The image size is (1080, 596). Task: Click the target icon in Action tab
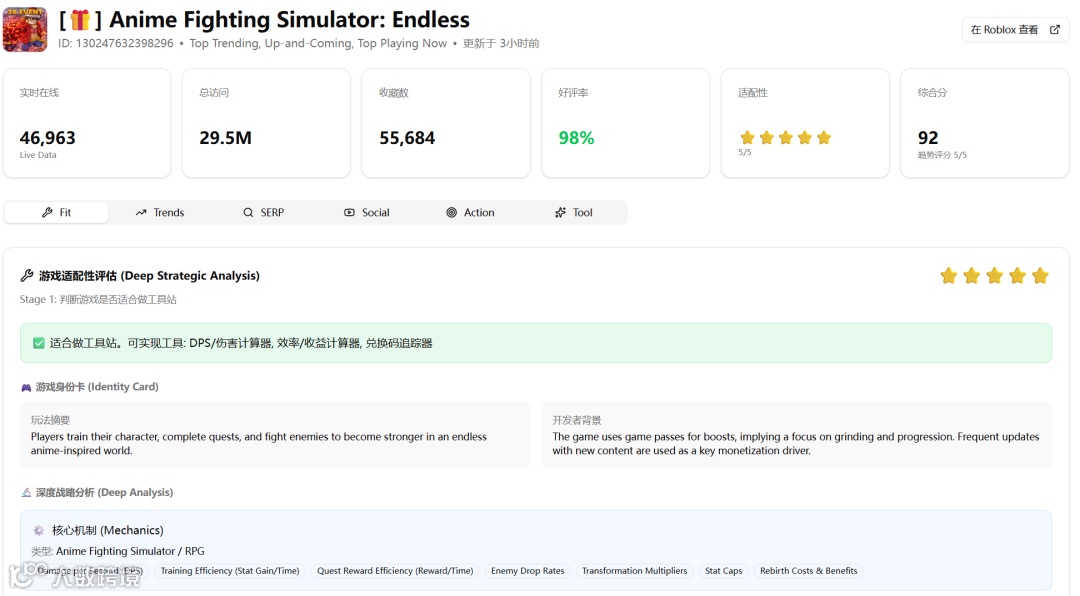click(x=451, y=212)
